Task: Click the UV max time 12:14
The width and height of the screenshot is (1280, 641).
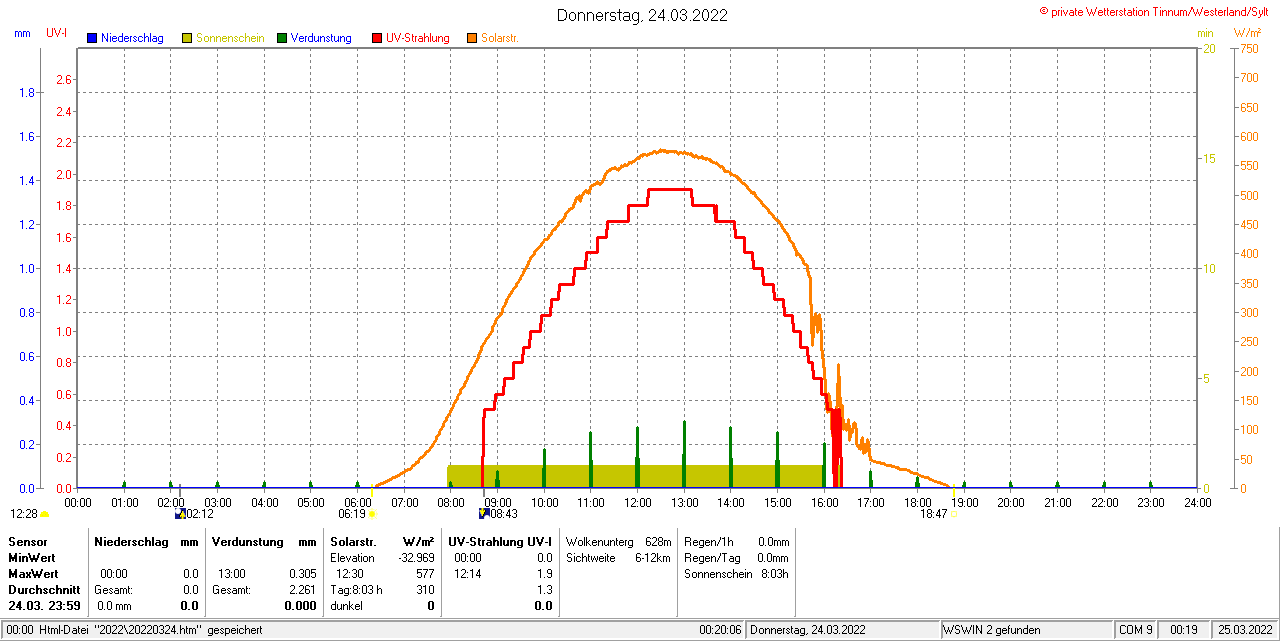Action: point(468,573)
